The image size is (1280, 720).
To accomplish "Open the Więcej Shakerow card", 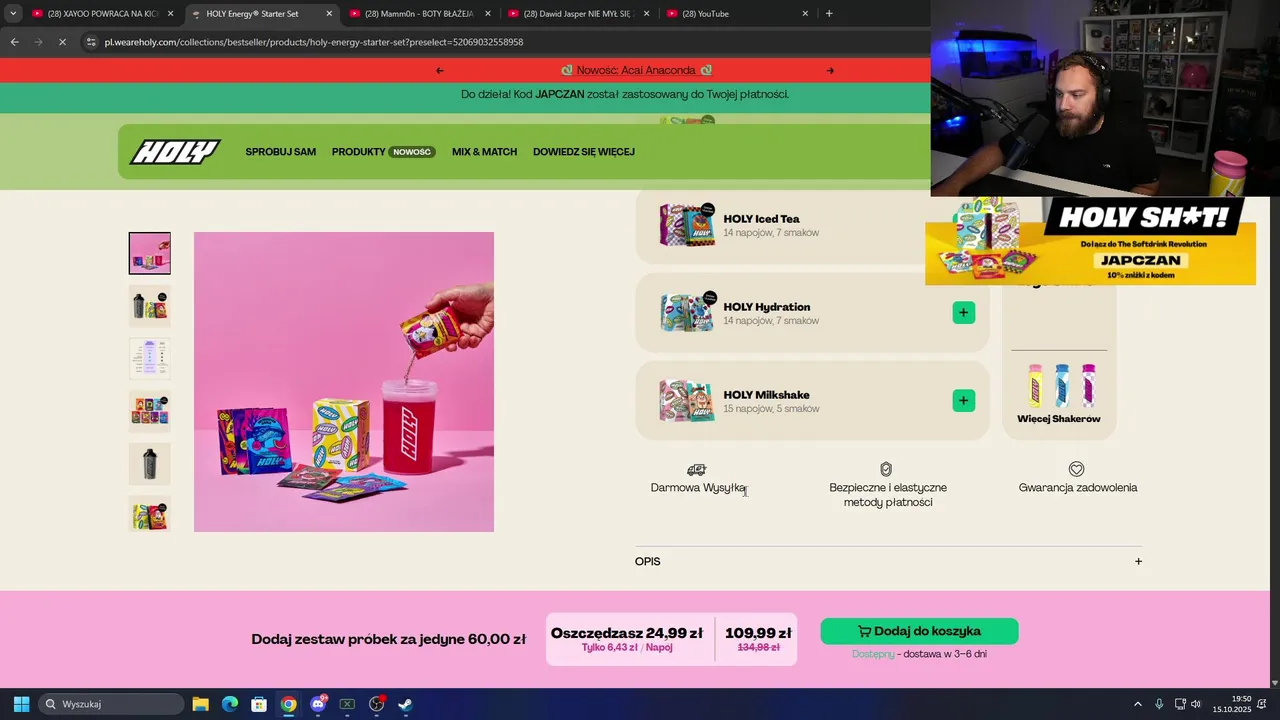I will click(x=1059, y=394).
